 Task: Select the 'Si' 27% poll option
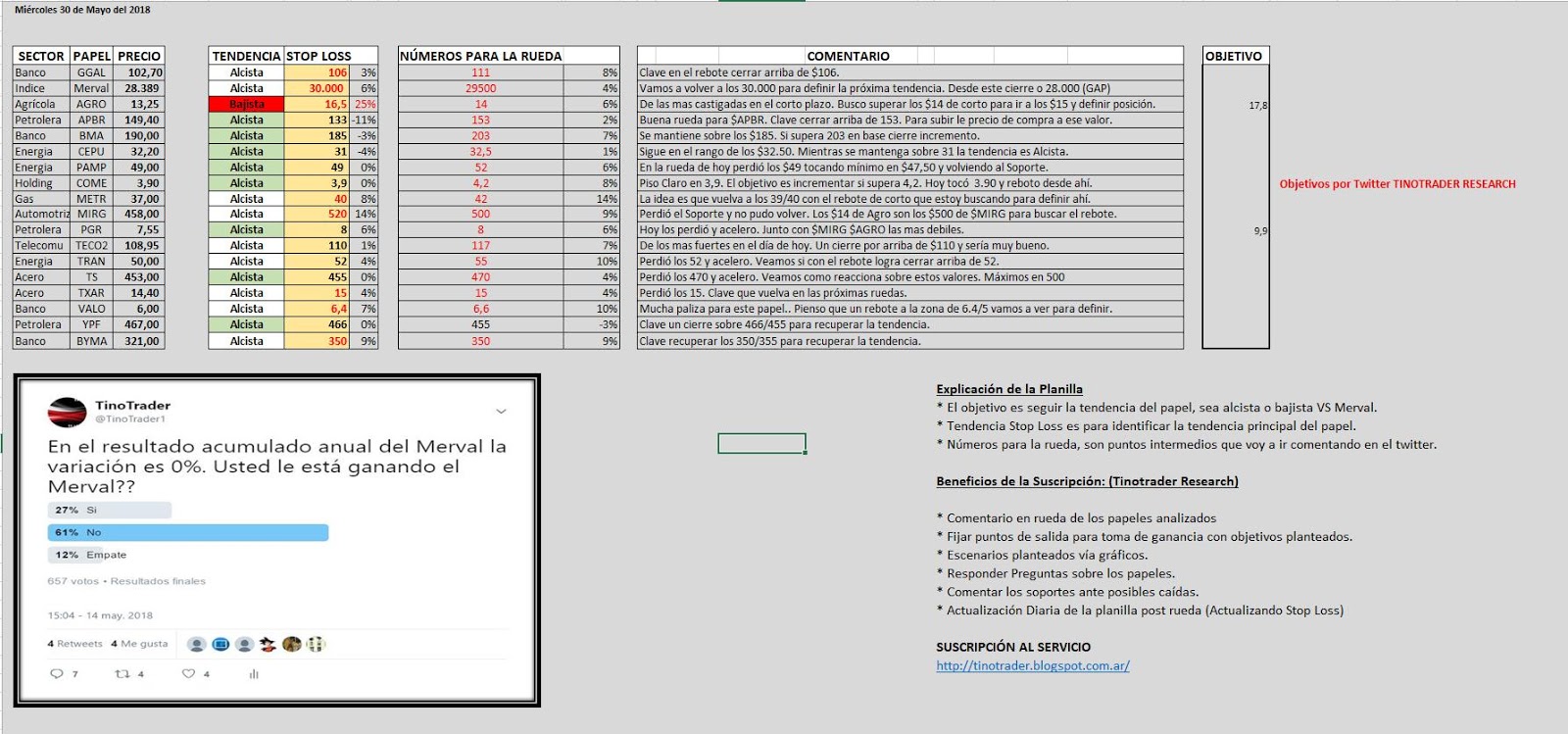[x=110, y=511]
